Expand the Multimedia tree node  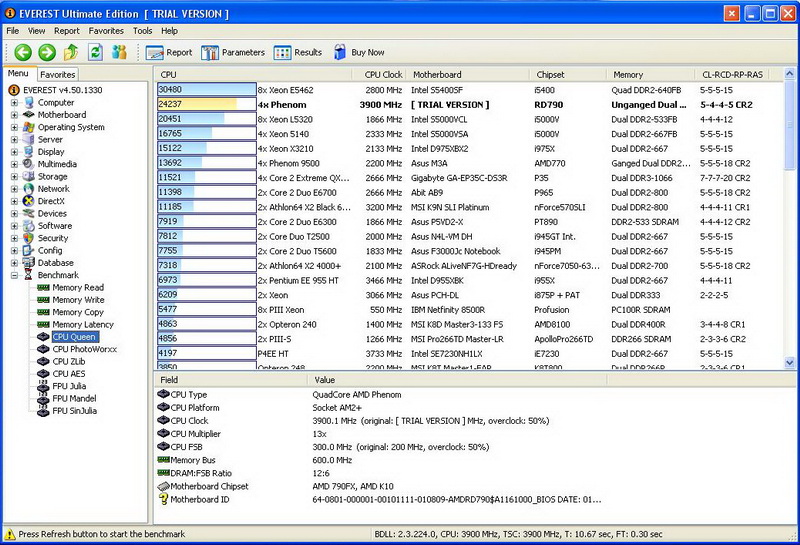point(14,164)
